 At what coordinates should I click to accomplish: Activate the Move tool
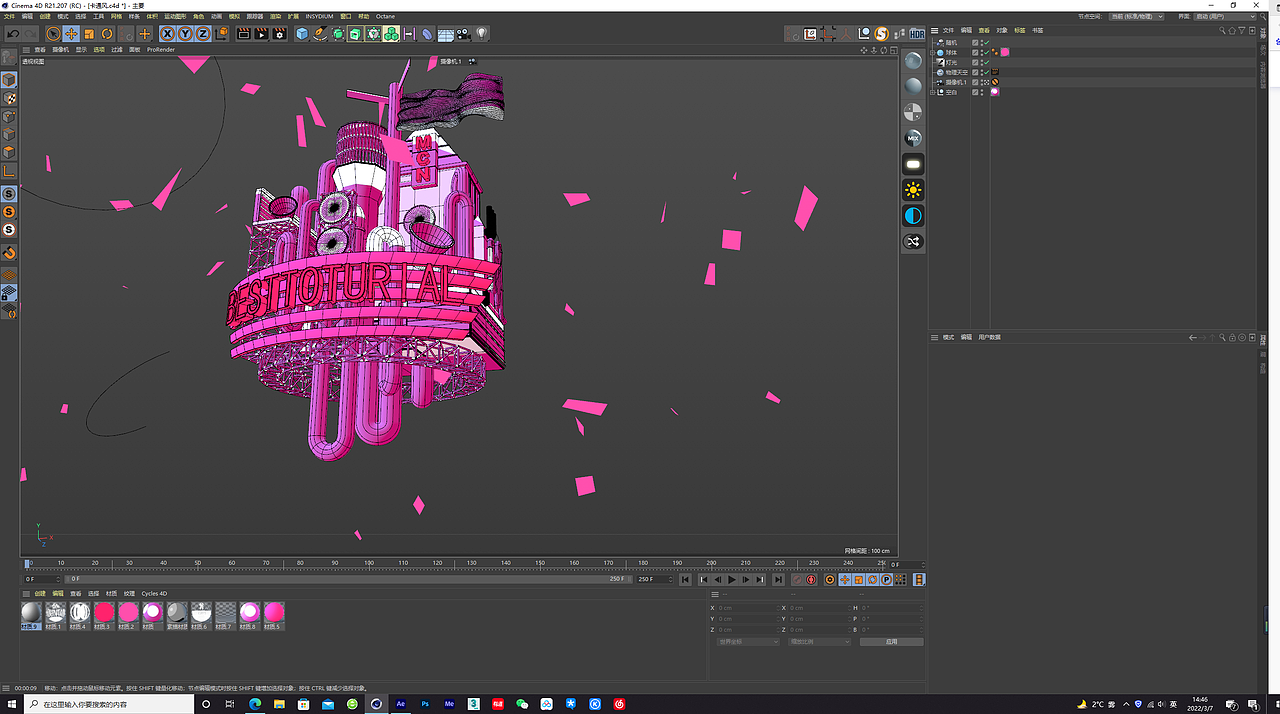pos(71,34)
